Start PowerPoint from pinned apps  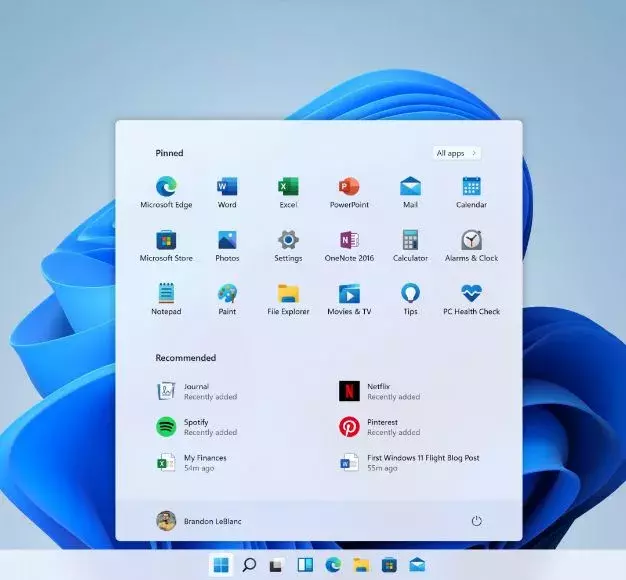tap(349, 192)
